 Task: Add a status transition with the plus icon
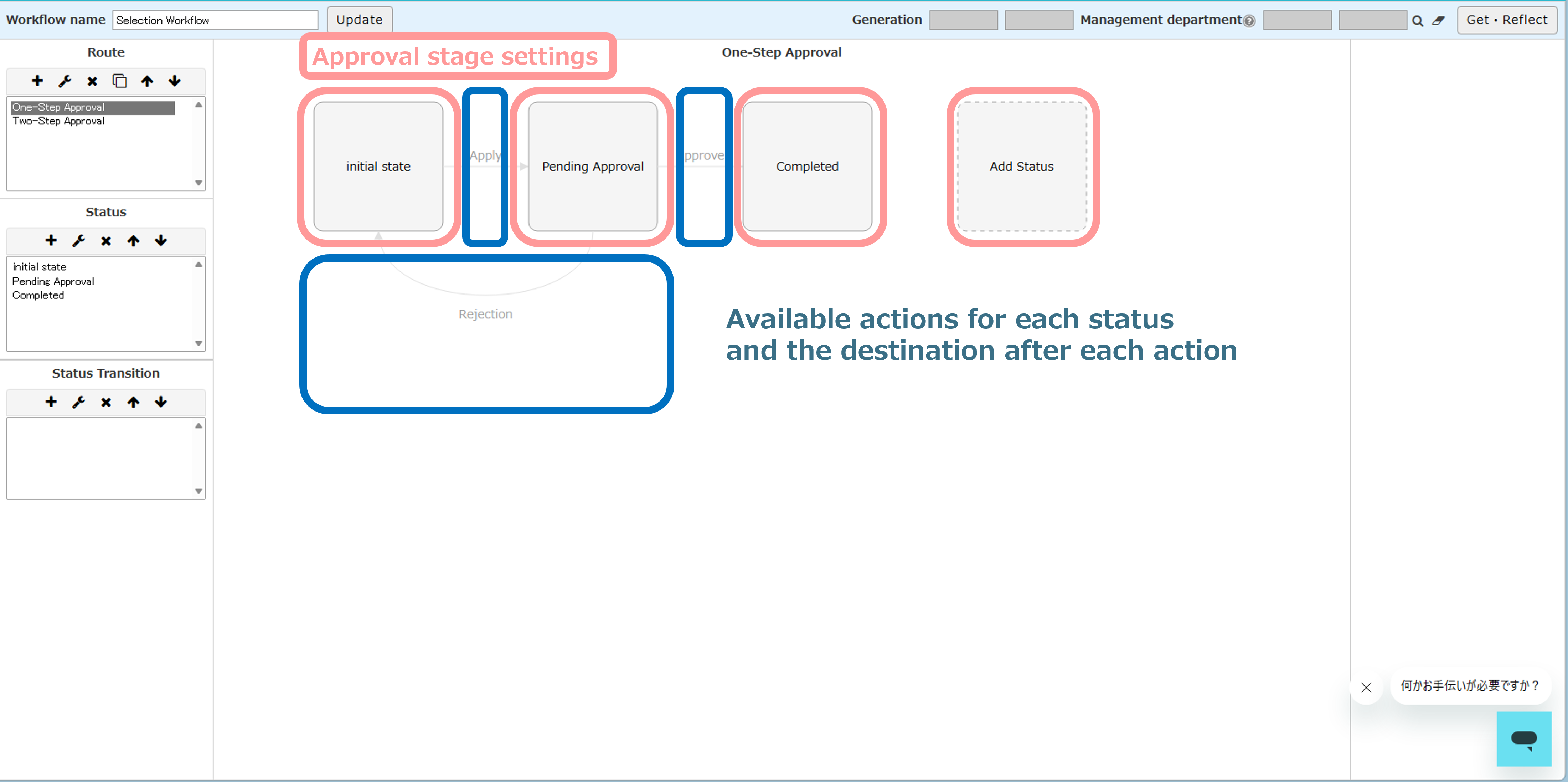pyautogui.click(x=51, y=402)
